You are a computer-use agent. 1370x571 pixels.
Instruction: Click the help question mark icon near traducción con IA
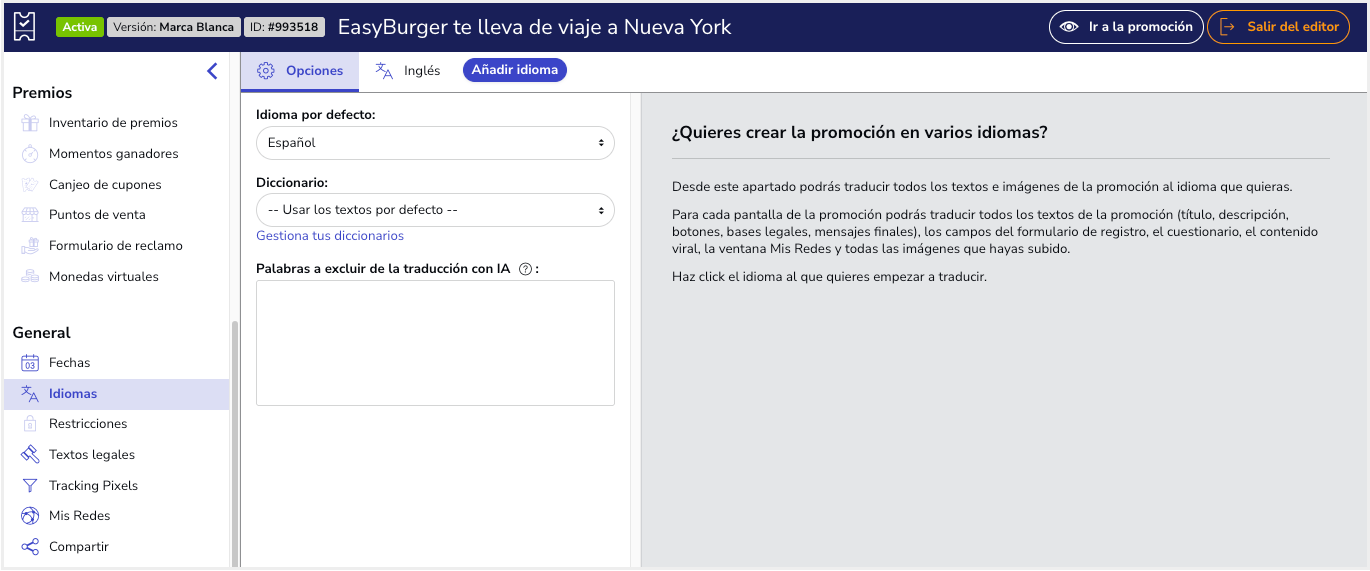click(525, 269)
